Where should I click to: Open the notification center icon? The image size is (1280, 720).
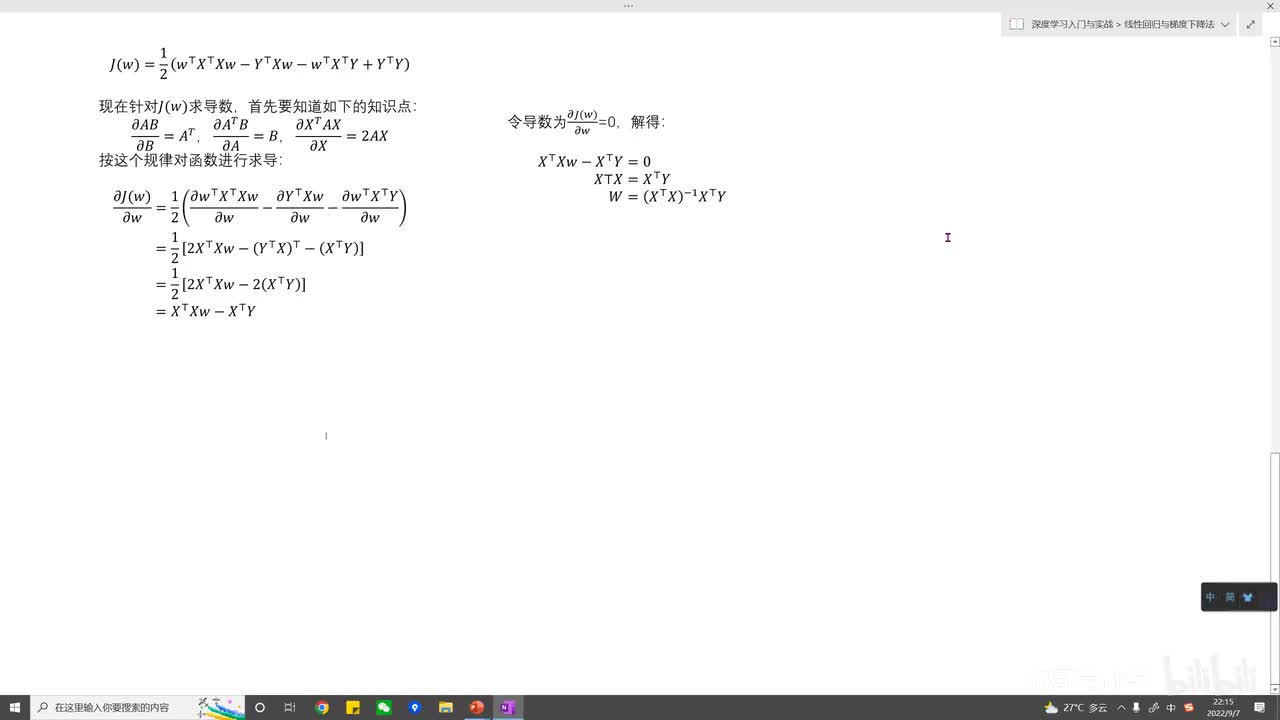(x=1258, y=707)
